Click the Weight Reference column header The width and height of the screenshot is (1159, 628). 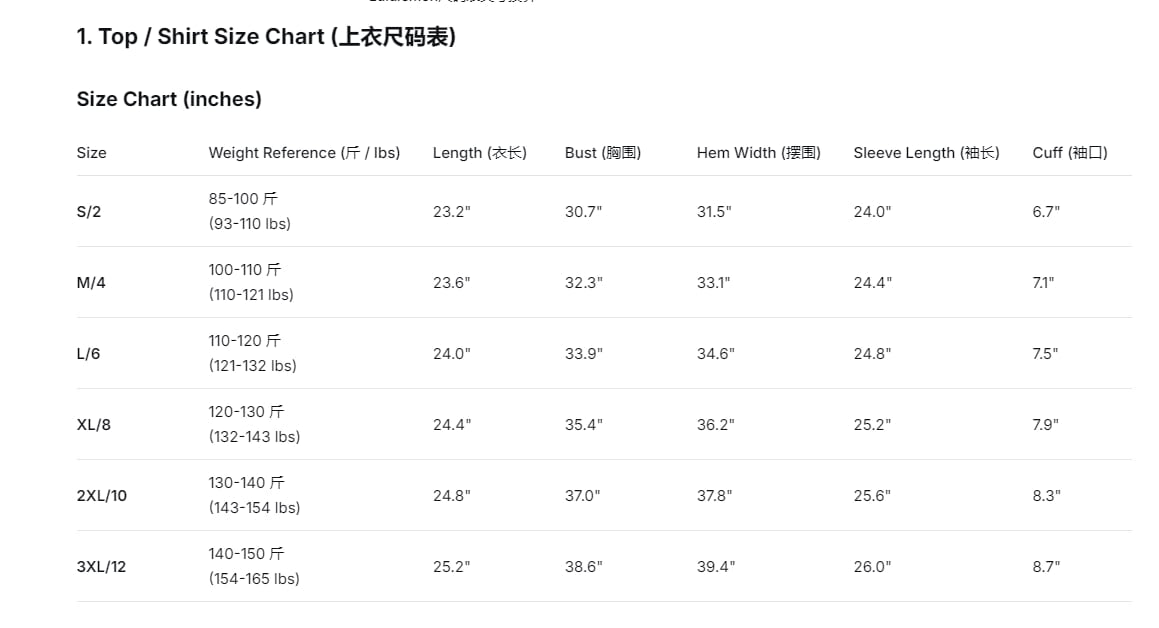point(305,153)
